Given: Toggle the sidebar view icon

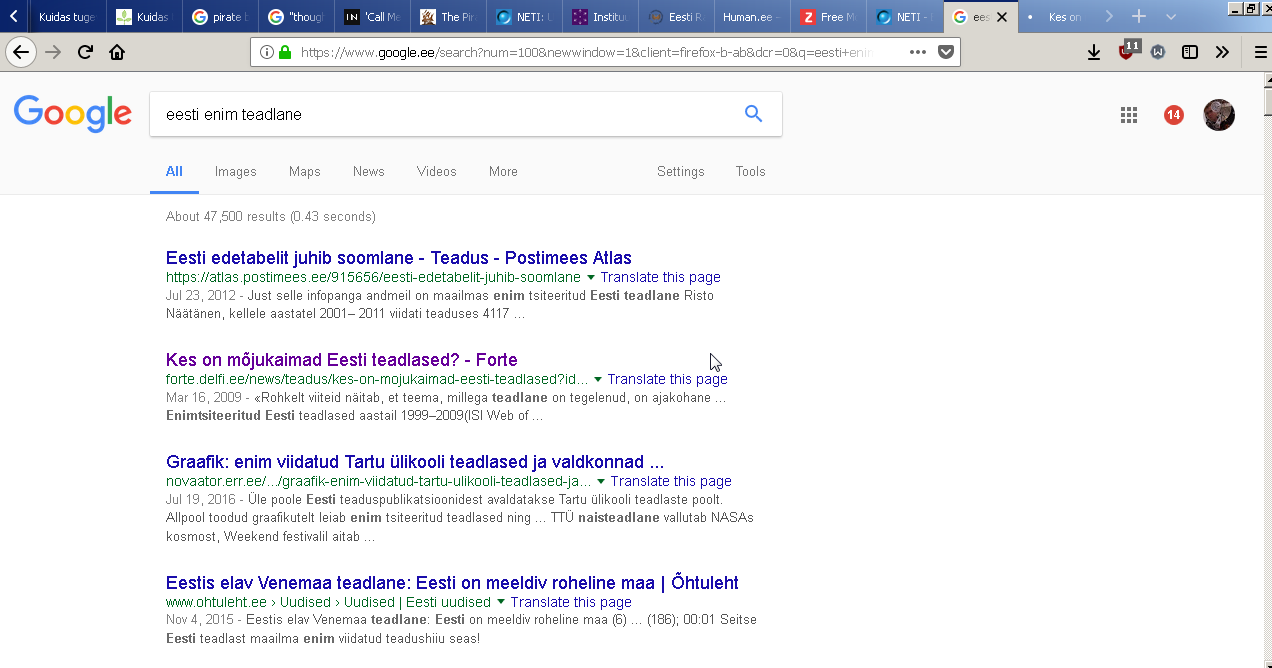Looking at the screenshot, I should point(1190,52).
